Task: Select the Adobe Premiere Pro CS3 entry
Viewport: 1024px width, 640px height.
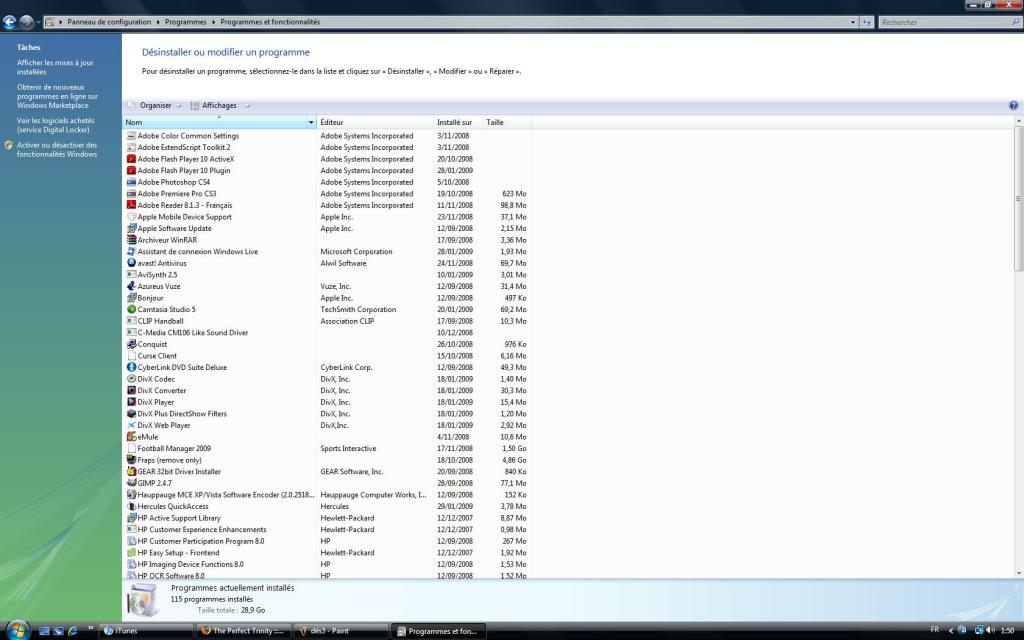Action: pyautogui.click(x=327, y=194)
